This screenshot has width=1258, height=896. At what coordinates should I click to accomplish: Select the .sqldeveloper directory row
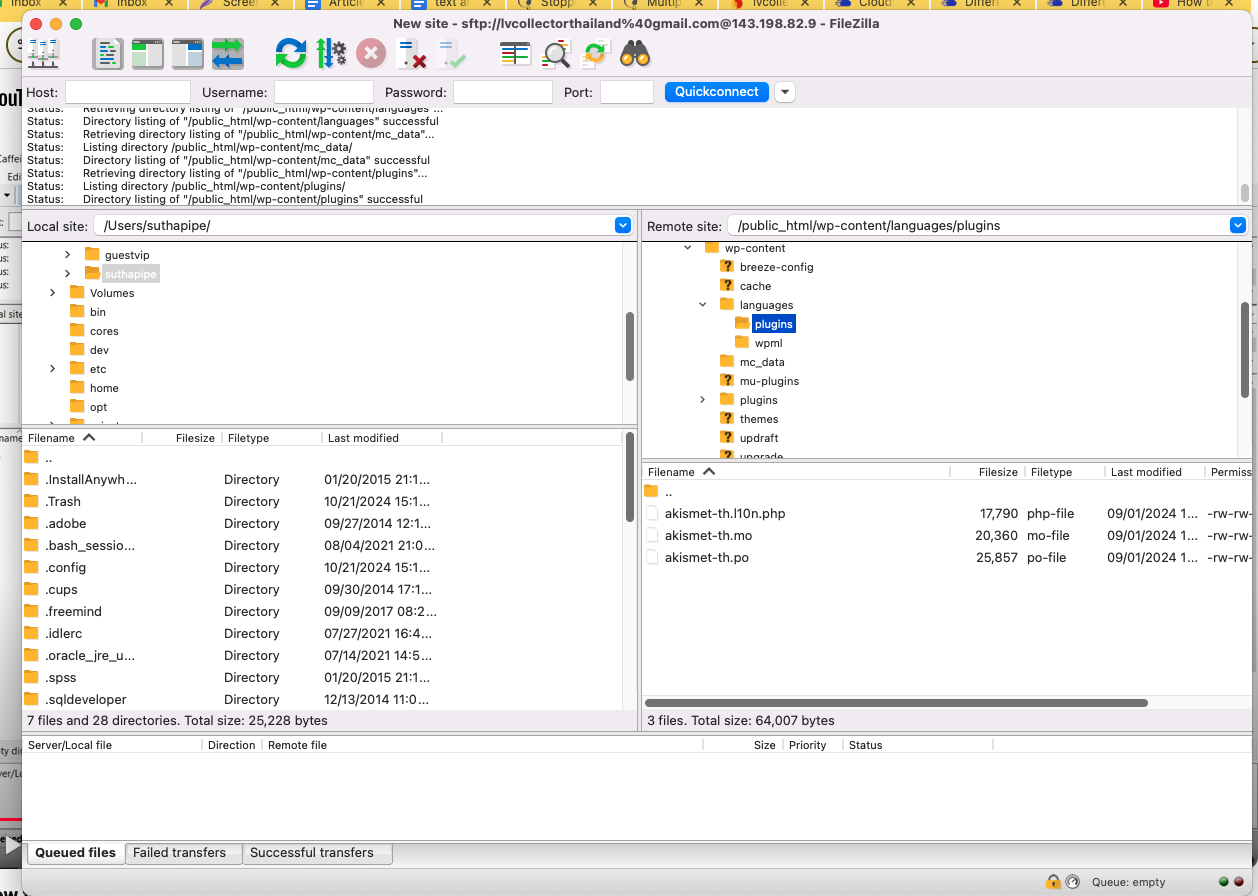click(x=322, y=700)
